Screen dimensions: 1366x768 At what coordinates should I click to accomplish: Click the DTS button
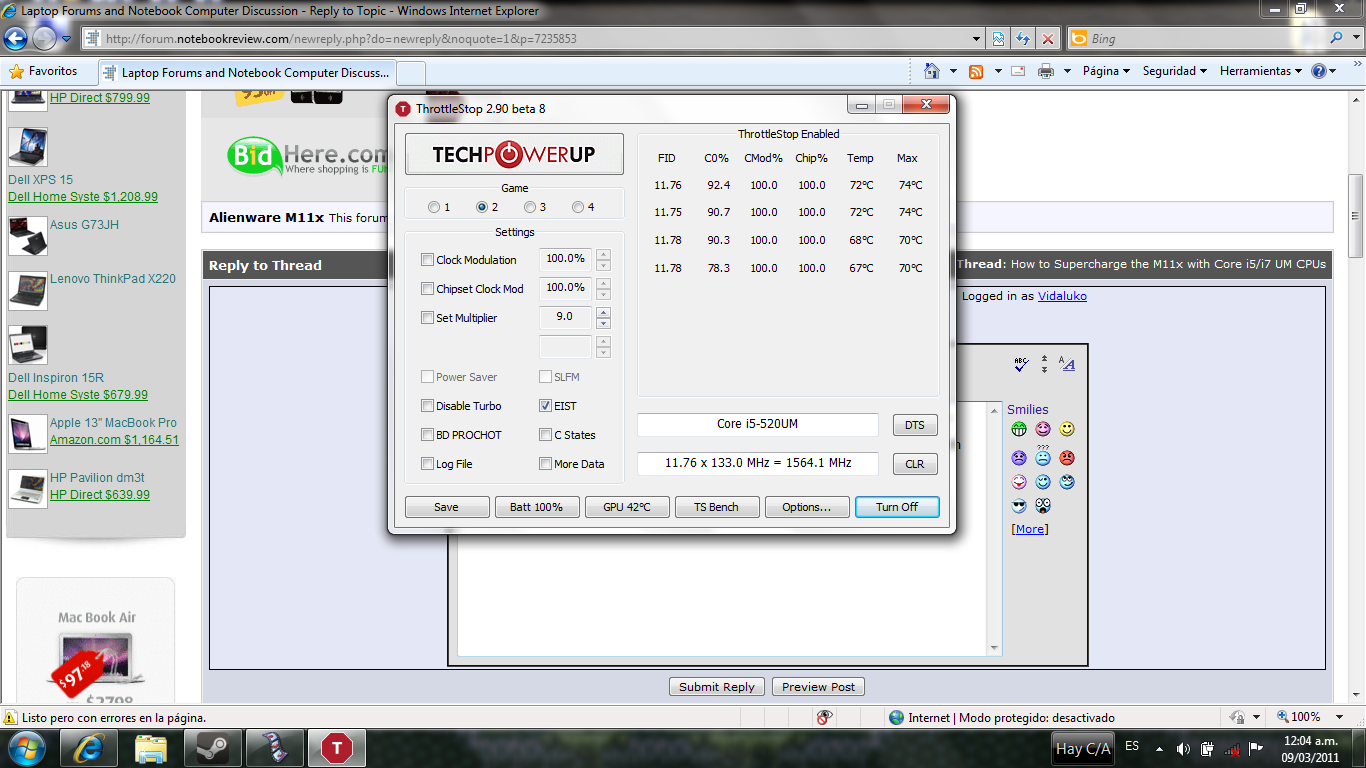point(915,425)
